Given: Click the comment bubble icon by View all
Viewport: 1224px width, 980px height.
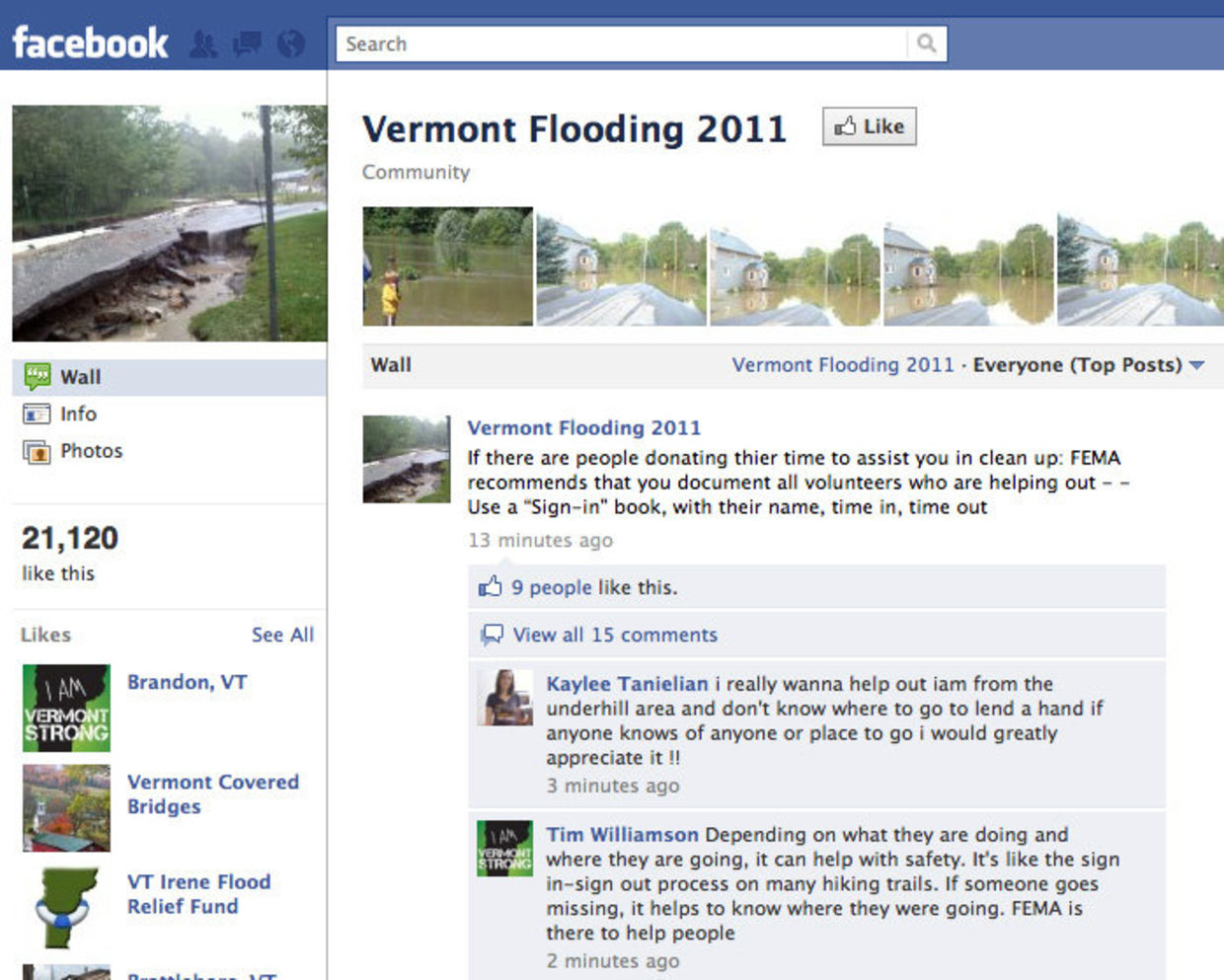Looking at the screenshot, I should point(492,635).
